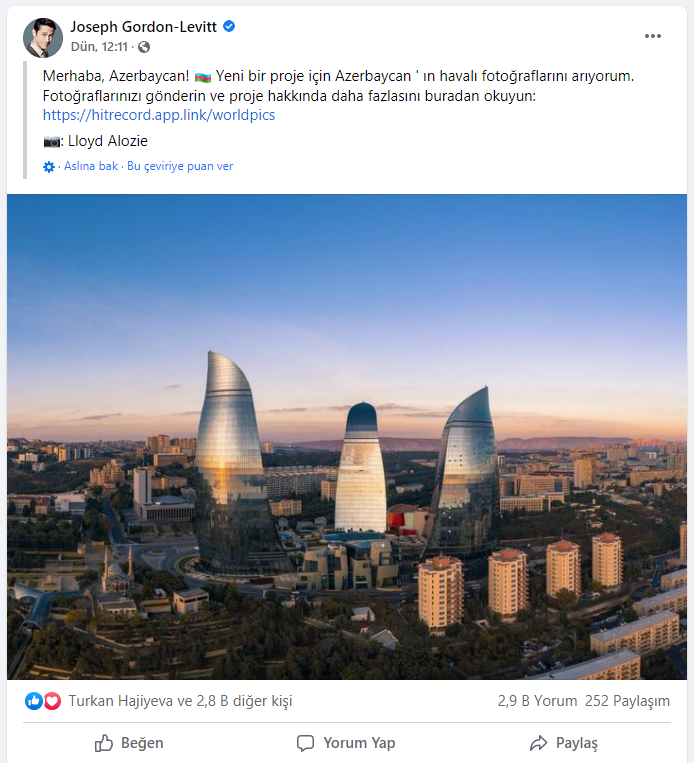Click the share arrow icon
This screenshot has height=763, width=694.
[x=538, y=743]
